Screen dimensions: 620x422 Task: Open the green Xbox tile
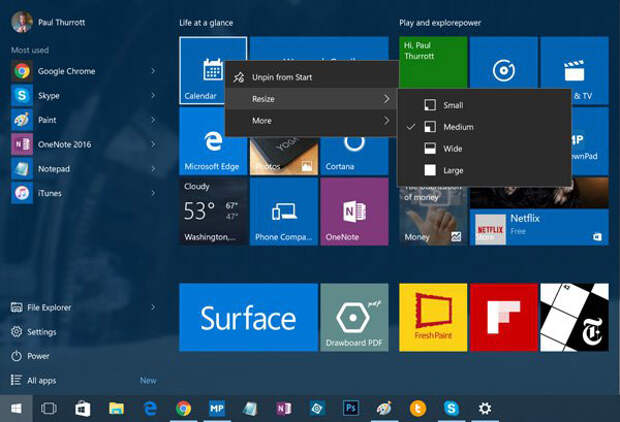point(433,62)
